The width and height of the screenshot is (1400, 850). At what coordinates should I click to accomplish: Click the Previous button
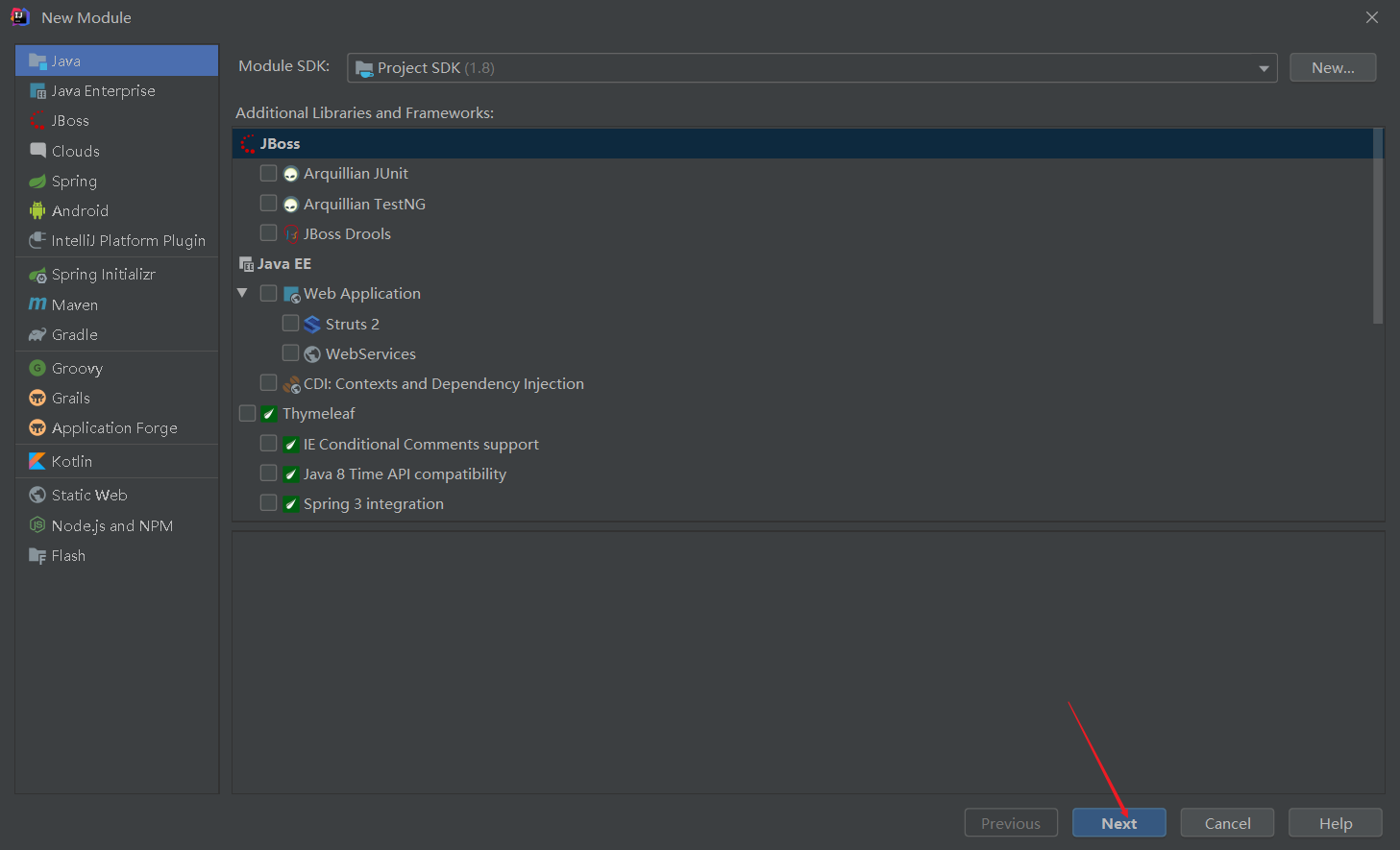pyautogui.click(x=1011, y=823)
